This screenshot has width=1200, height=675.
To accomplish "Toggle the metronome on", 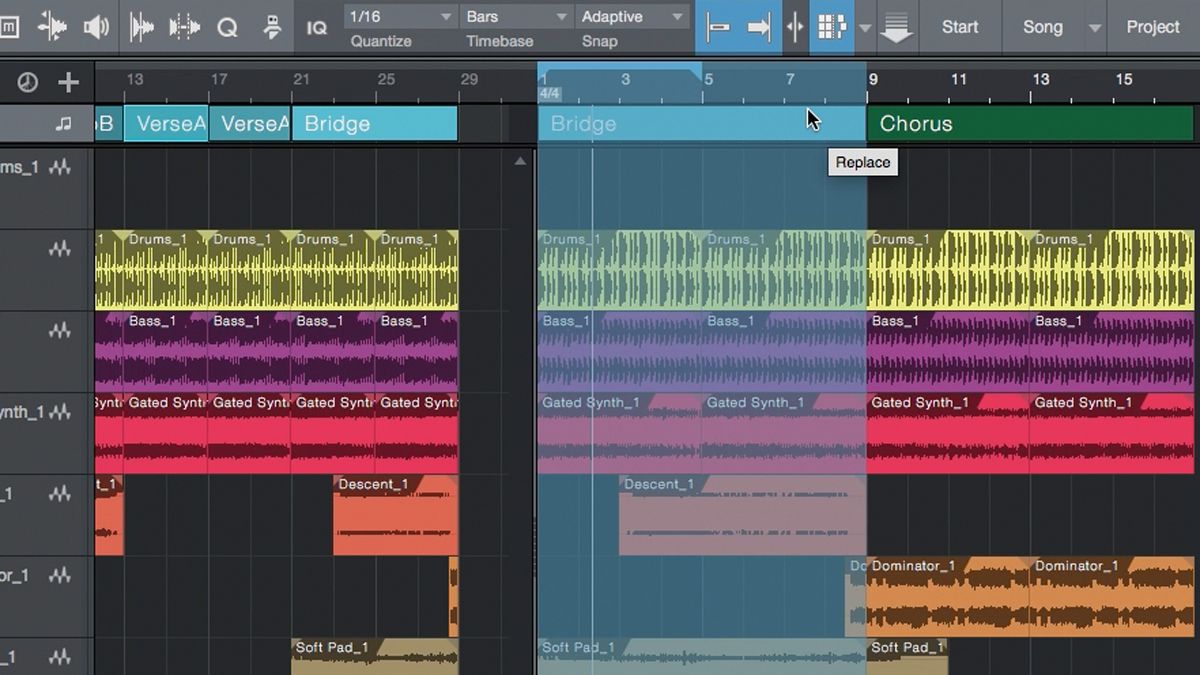I will pos(12,27).
